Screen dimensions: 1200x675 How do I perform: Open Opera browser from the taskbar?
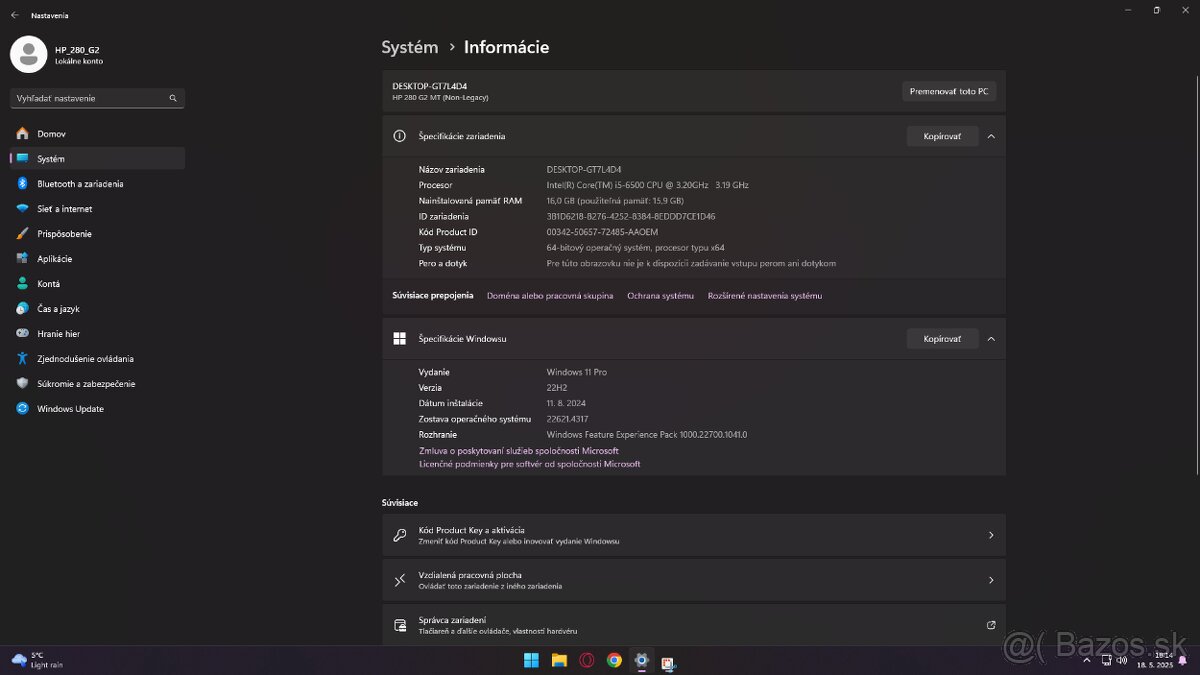coord(587,660)
